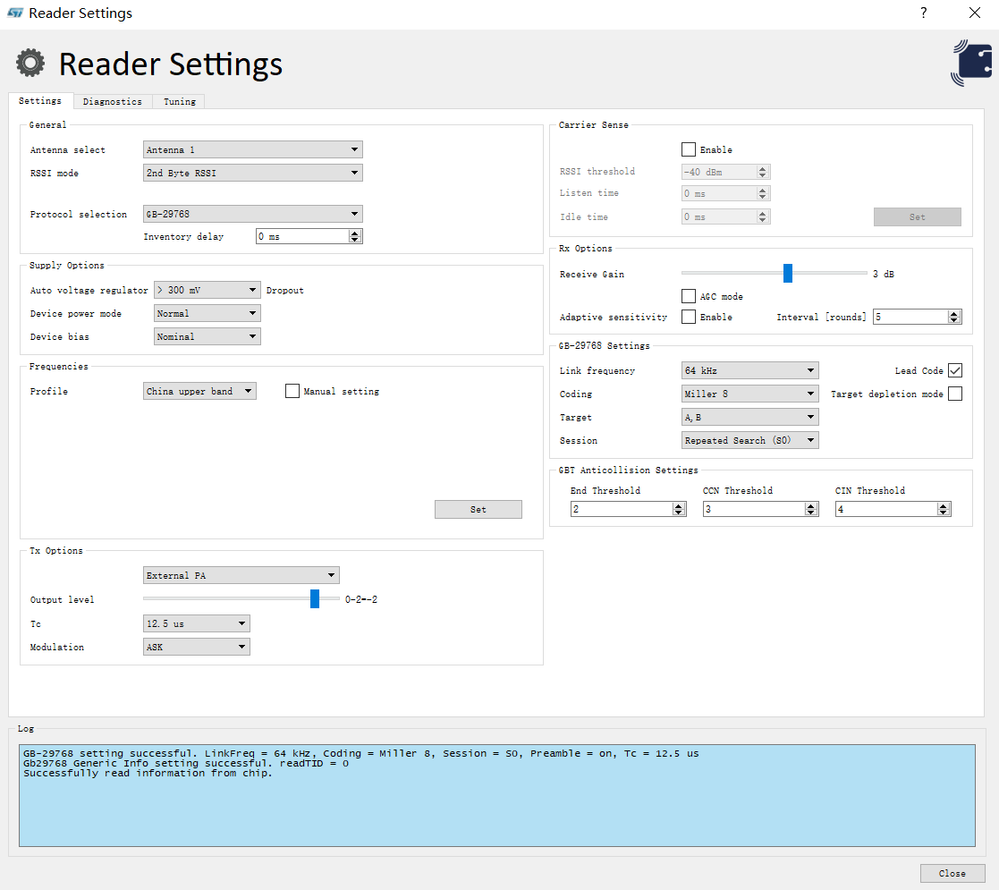999x890 pixels.
Task: Click the ST logo in title bar
Action: pyautogui.click(x=15, y=13)
